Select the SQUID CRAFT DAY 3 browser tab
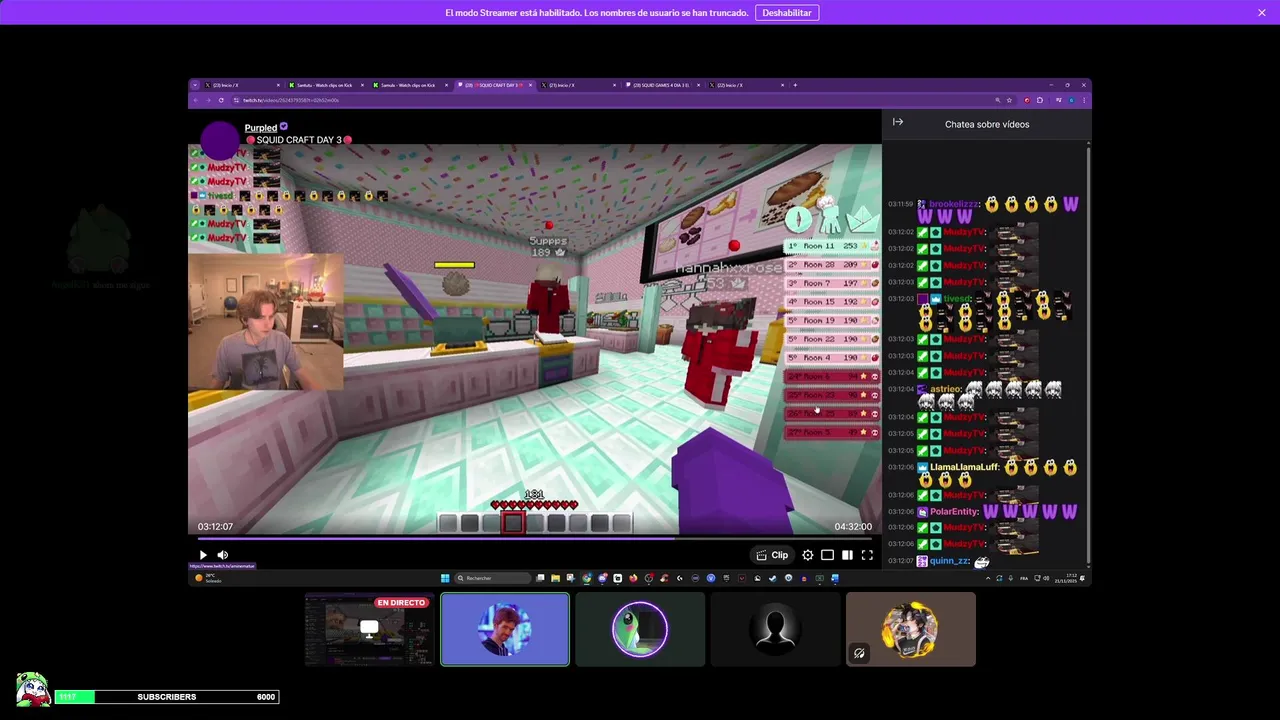 point(495,85)
